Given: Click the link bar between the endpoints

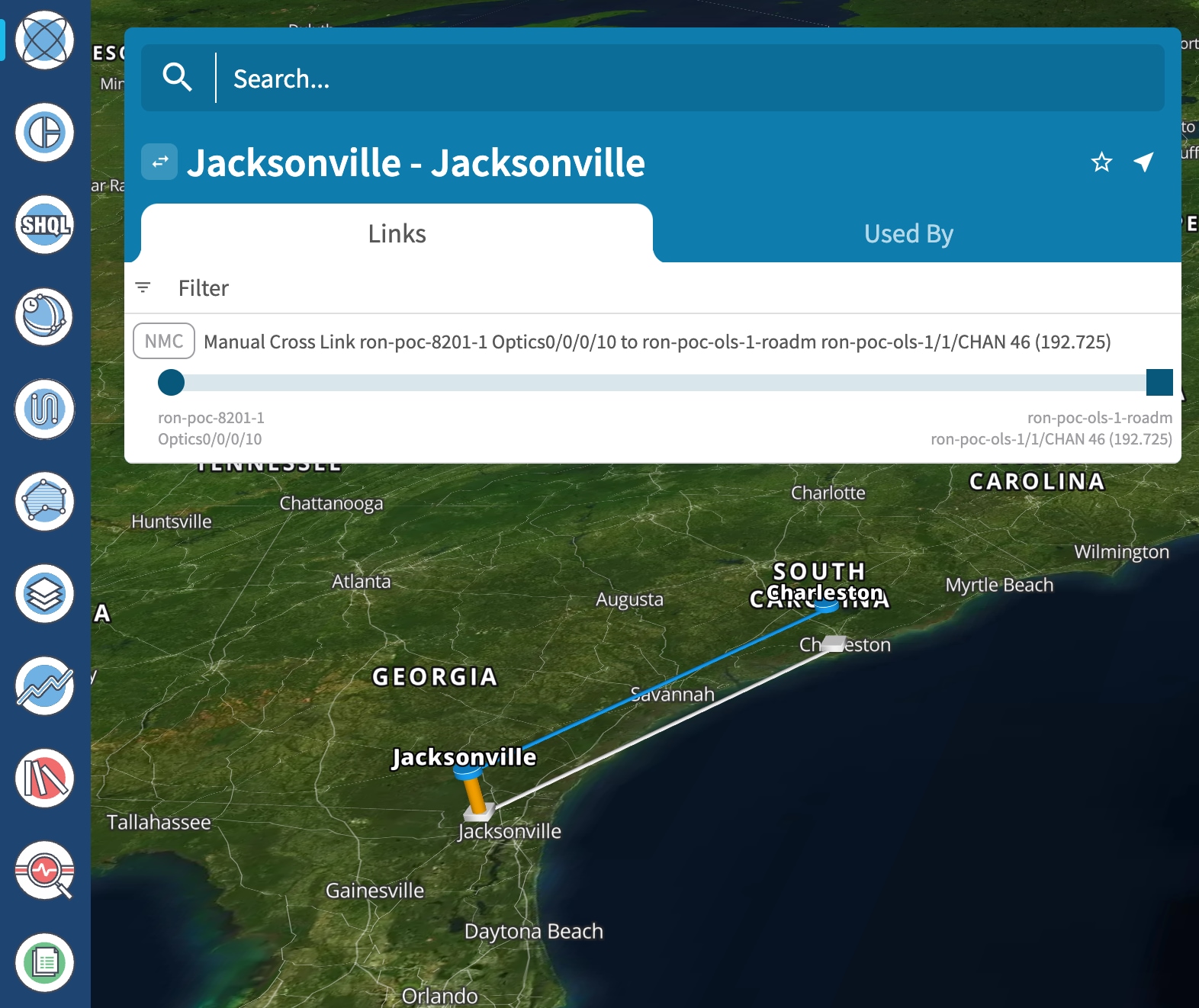Looking at the screenshot, I should coord(665,383).
